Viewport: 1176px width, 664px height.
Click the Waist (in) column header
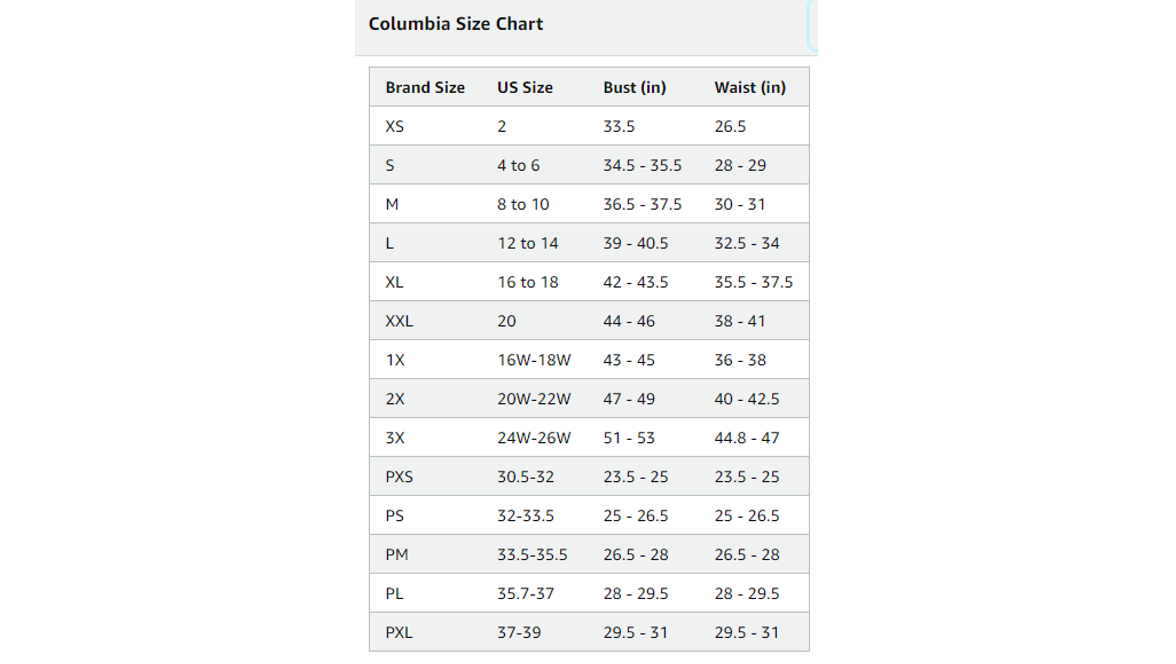pyautogui.click(x=750, y=88)
